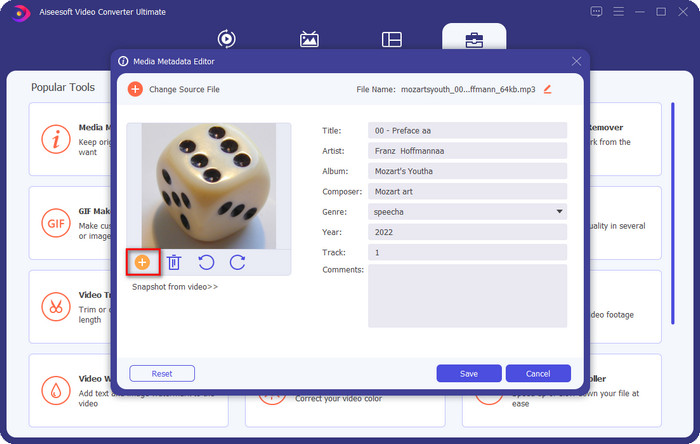This screenshot has width=700, height=444.
Task: Delete the cover image with trash icon
Action: (174, 262)
